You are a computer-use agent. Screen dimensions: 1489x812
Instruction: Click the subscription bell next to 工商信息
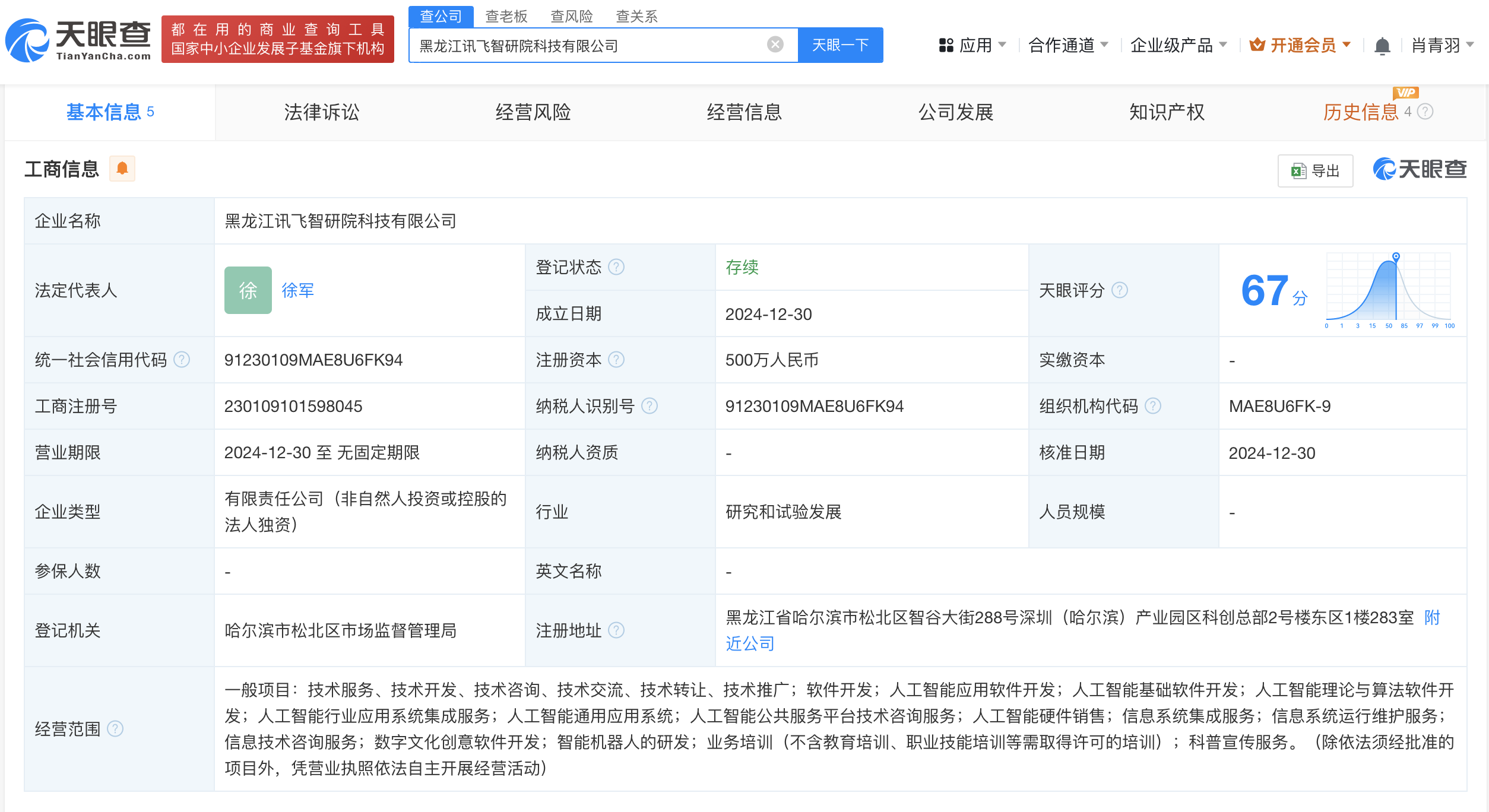pyautogui.click(x=123, y=168)
